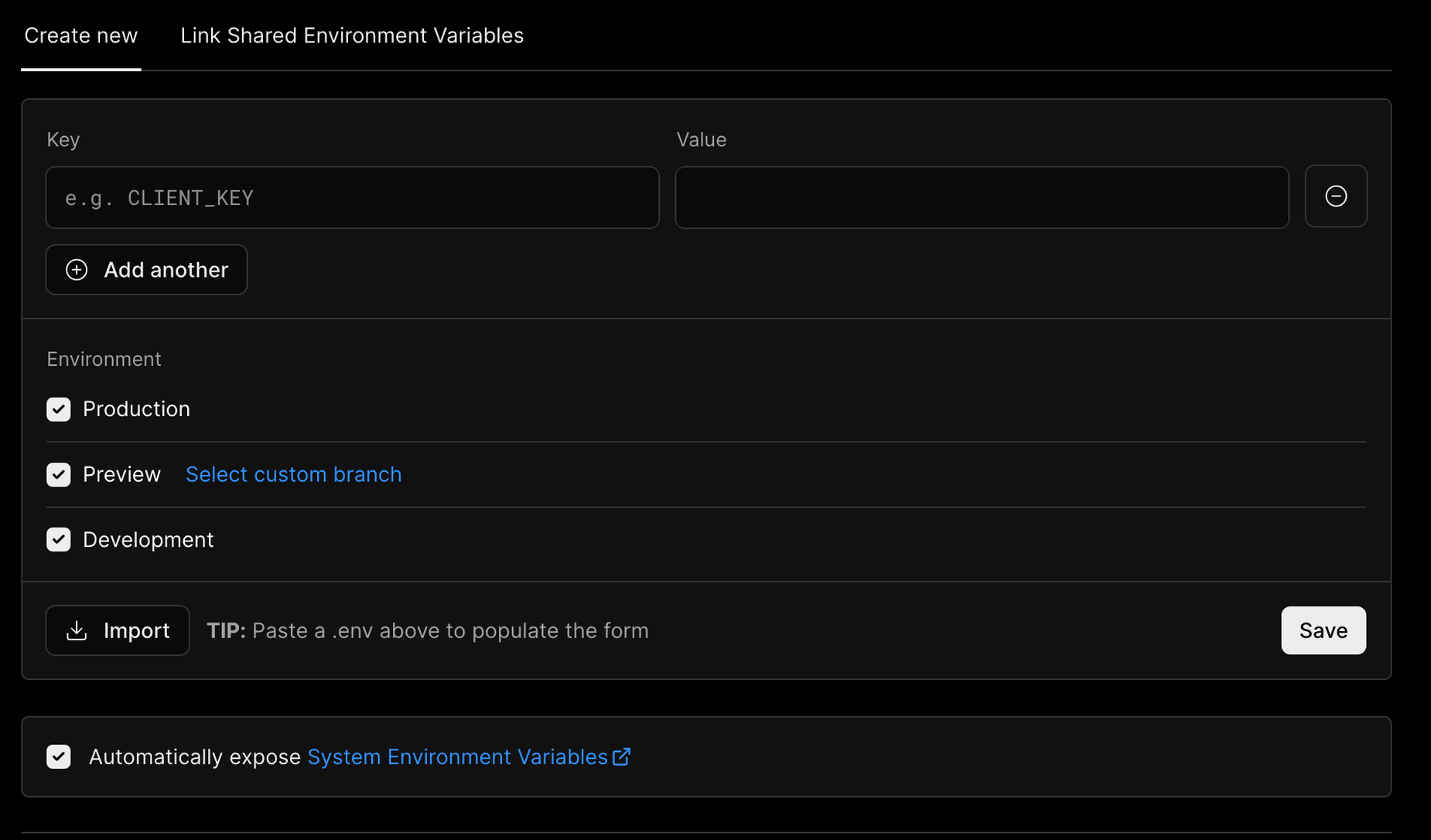Disable the Development checkbox
This screenshot has height=840, width=1431.
tap(59, 540)
